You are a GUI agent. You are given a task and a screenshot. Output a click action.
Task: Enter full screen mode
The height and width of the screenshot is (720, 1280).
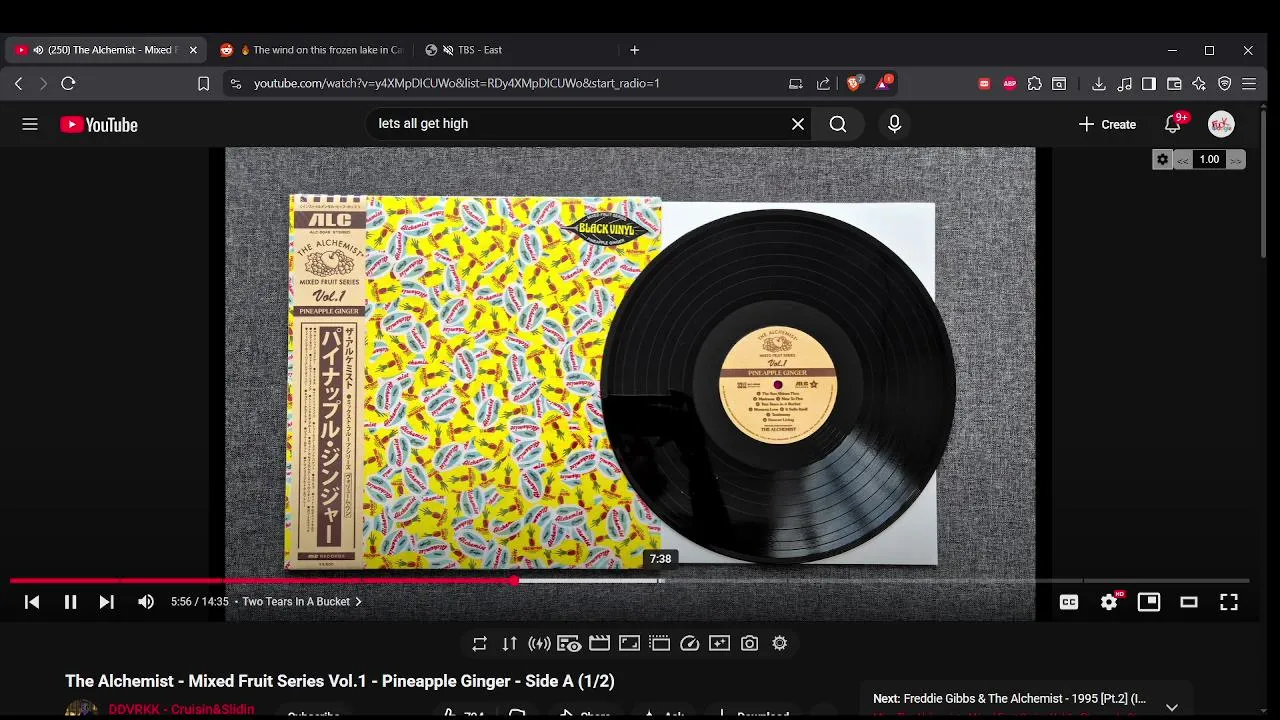coord(1229,602)
